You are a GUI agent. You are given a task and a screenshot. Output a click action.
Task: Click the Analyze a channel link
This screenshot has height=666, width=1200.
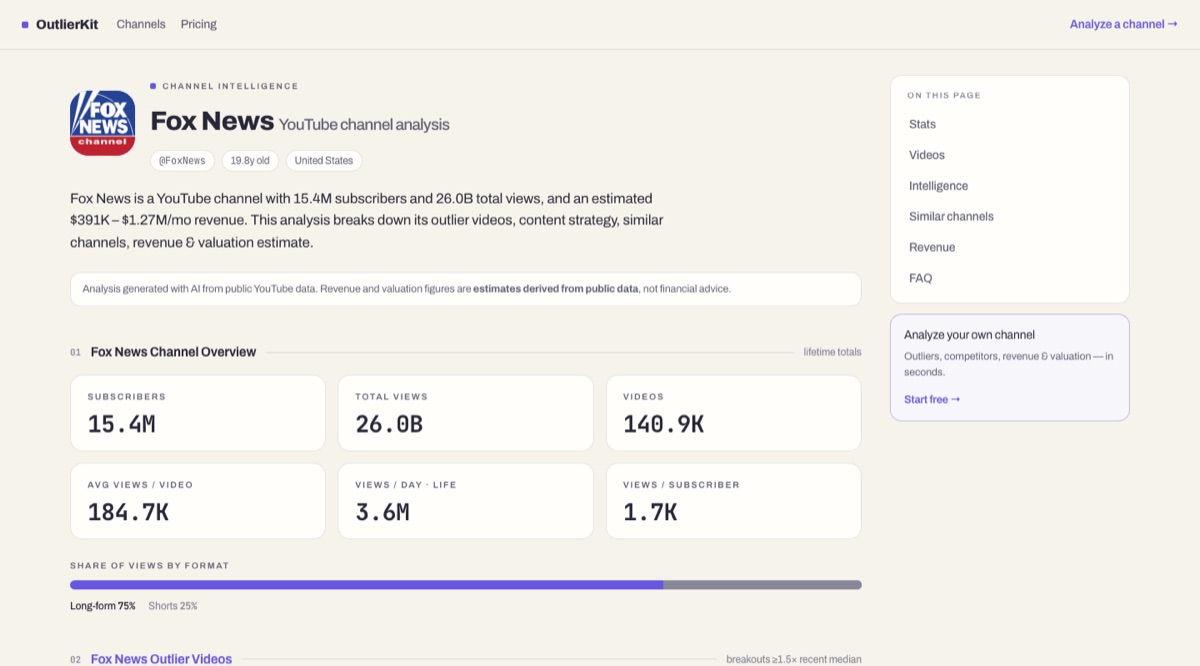[x=1123, y=24]
